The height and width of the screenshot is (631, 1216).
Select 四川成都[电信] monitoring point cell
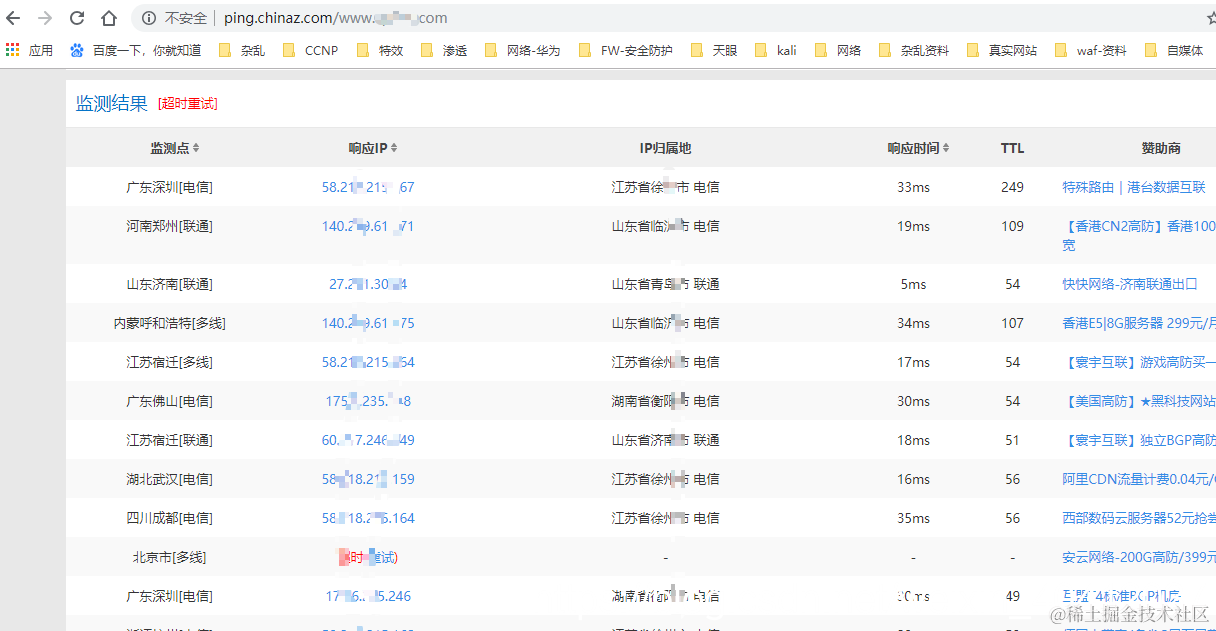coord(170,518)
